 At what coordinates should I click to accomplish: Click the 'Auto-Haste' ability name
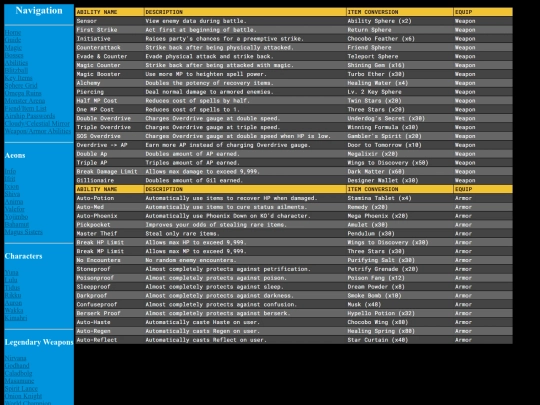[x=93, y=322]
